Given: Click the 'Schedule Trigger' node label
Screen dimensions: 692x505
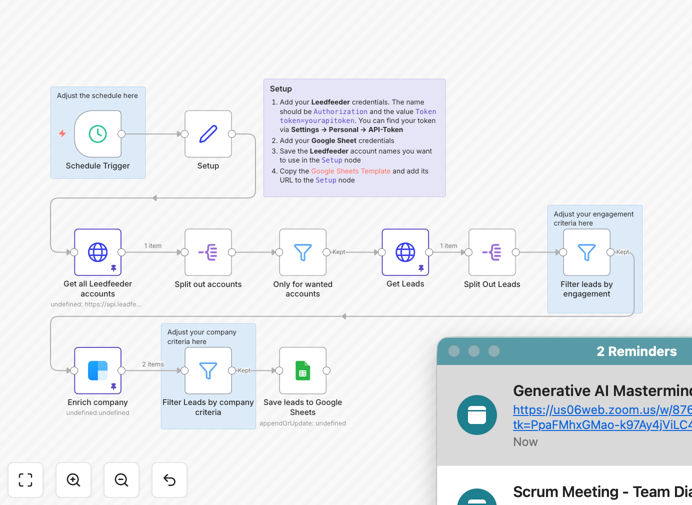Looking at the screenshot, I should pyautogui.click(x=98, y=166).
